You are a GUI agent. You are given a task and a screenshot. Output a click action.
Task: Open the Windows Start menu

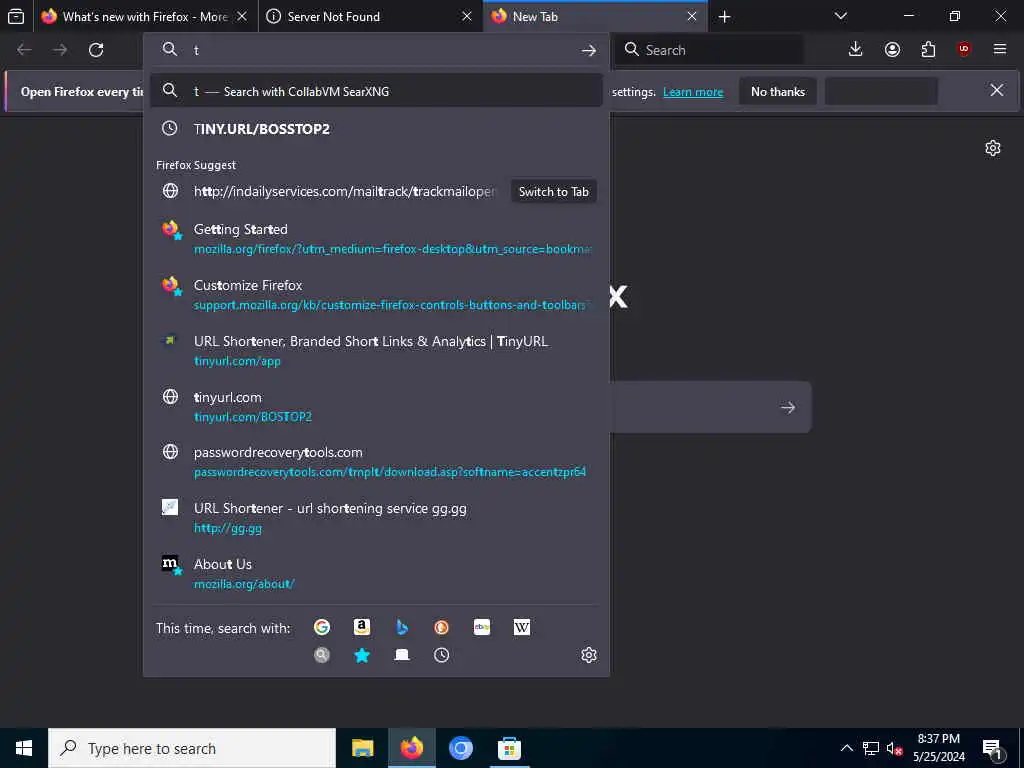tap(24, 748)
